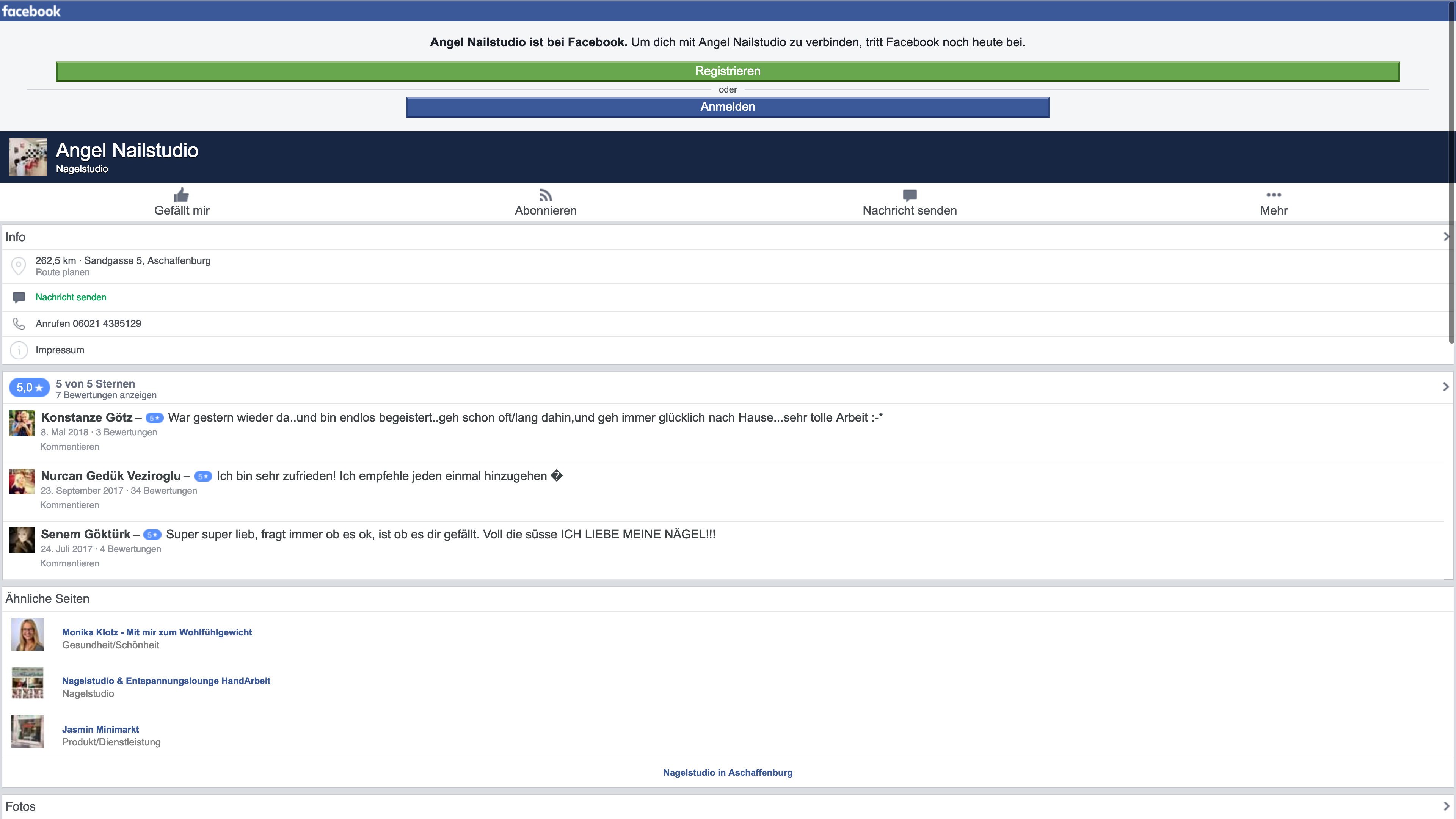Click the message bubble icon in the Info section
The height and width of the screenshot is (819, 1456).
tap(19, 297)
